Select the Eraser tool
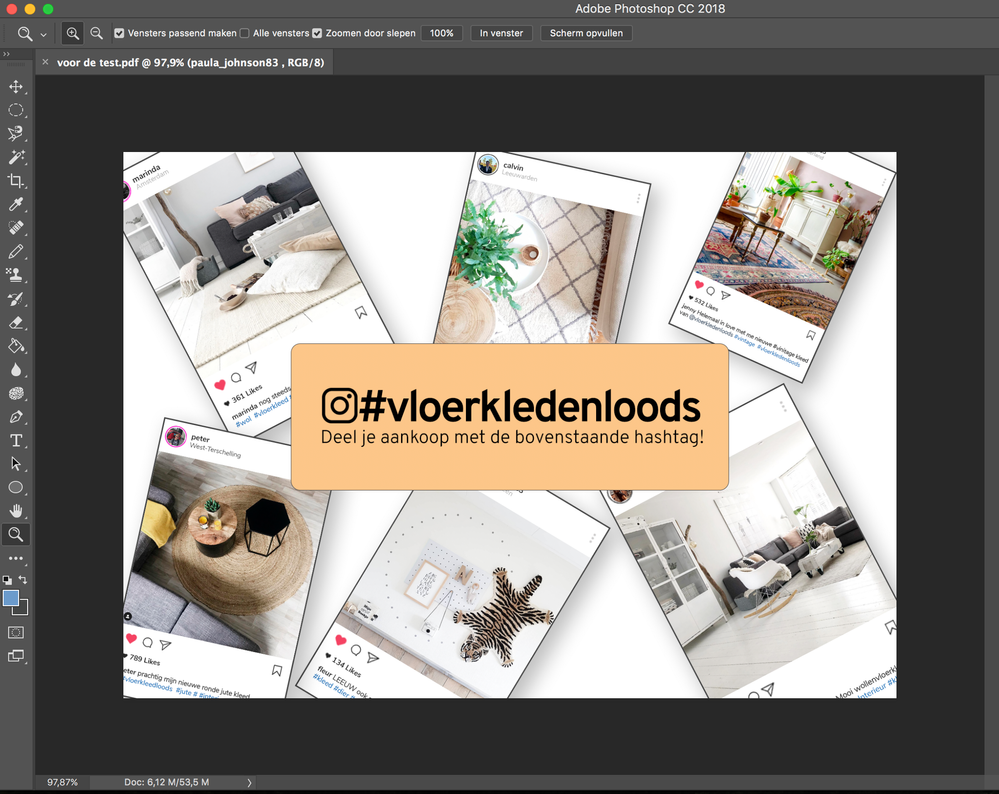This screenshot has width=999, height=794. 16,322
